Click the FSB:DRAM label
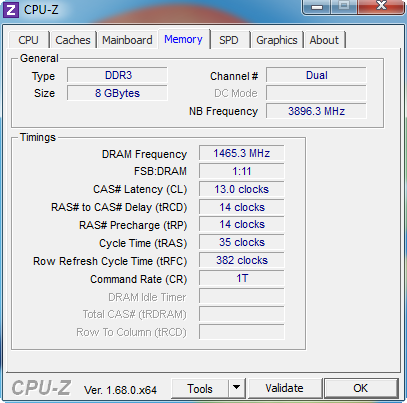Screen dimensions: 407x403 (160, 171)
